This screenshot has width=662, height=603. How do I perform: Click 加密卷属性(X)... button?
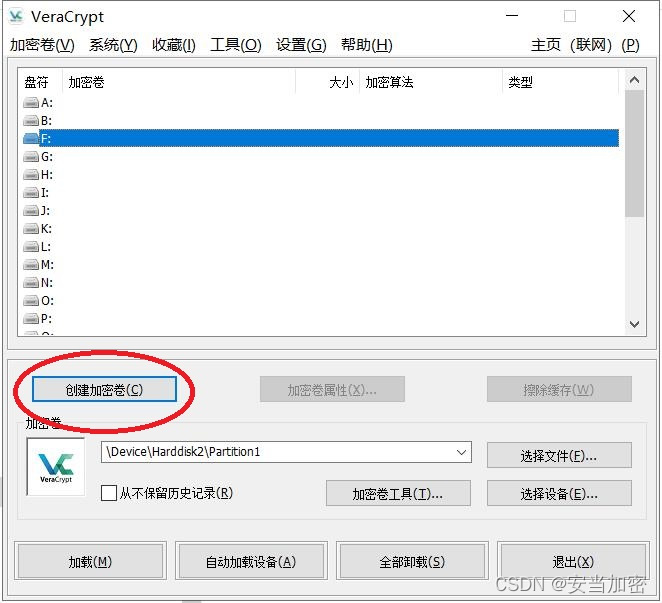coord(332,389)
